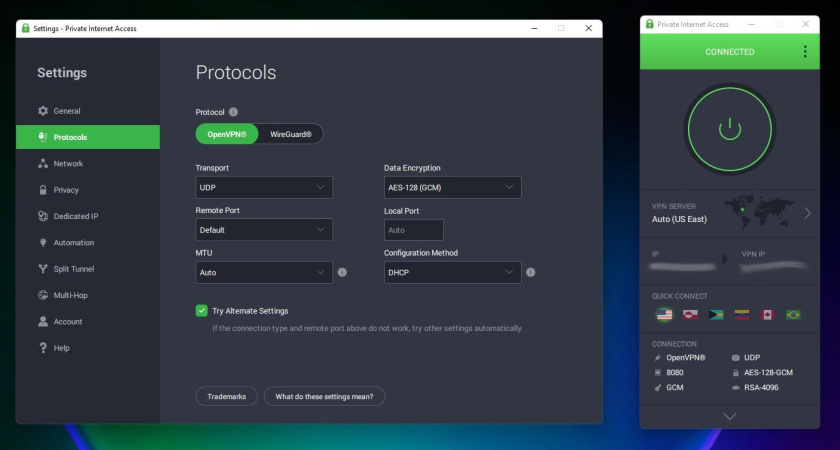Expand the VPN panel with the bottom chevron

click(729, 416)
